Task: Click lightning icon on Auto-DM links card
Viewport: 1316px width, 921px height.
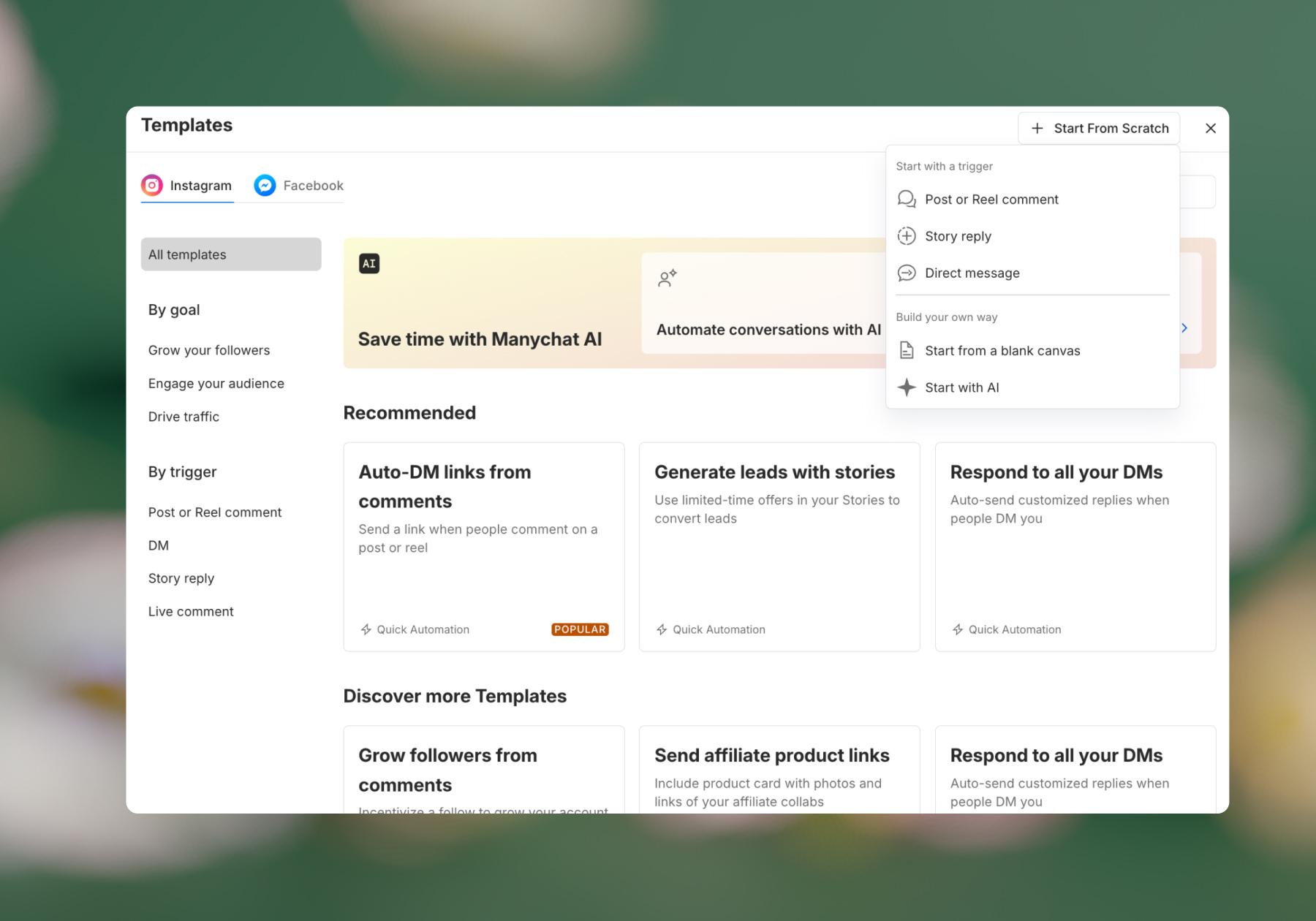Action: tap(366, 629)
